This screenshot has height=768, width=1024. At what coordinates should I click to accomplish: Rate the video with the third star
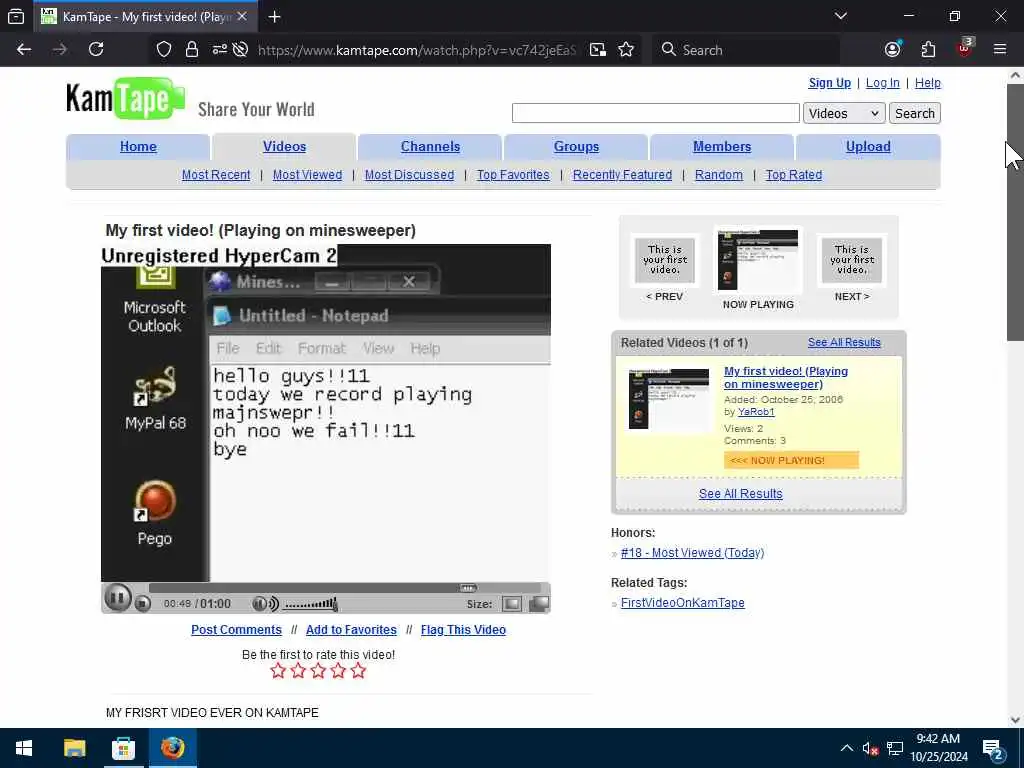[x=318, y=671]
